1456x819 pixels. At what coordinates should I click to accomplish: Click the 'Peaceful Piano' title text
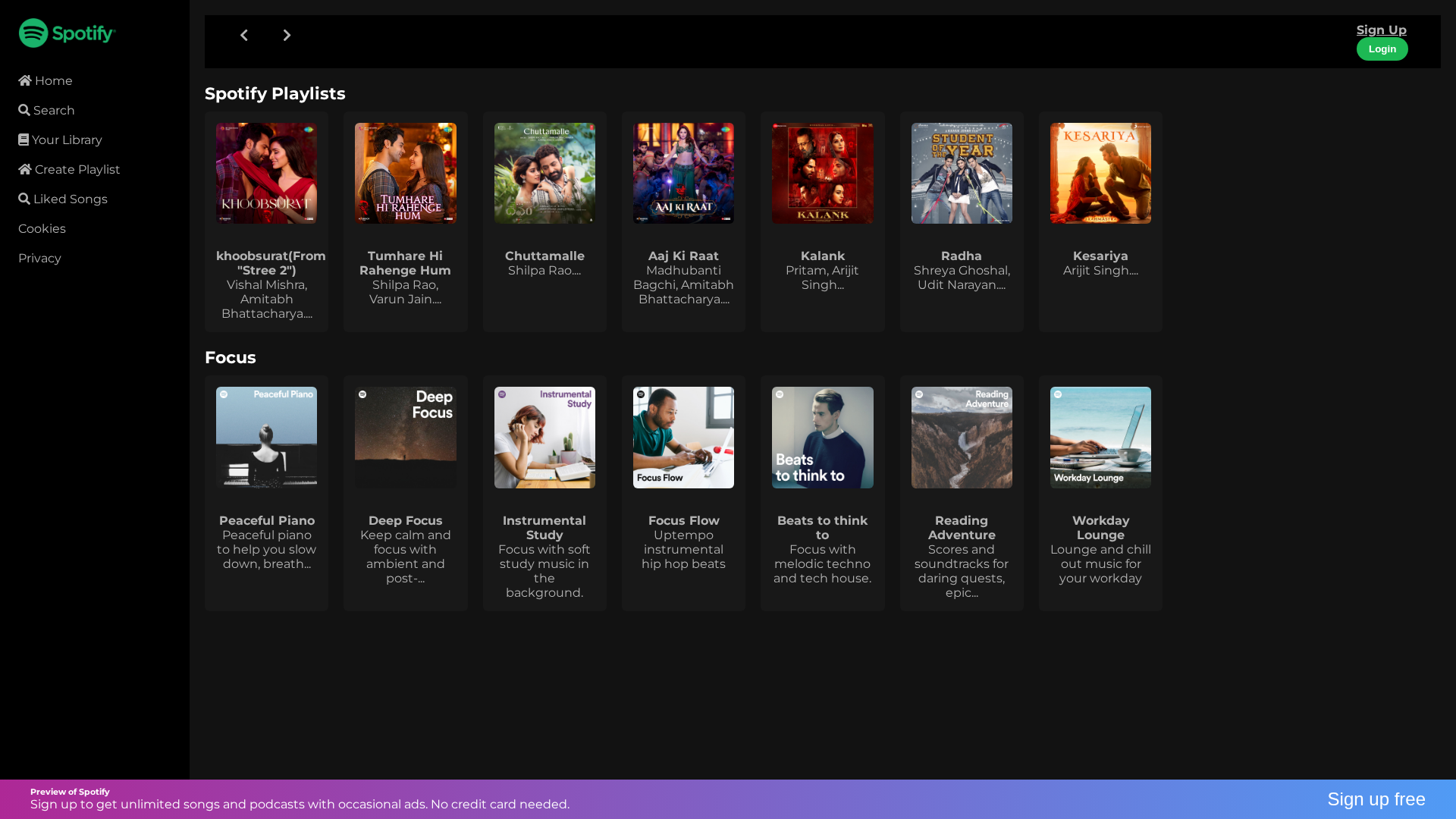tap(267, 521)
